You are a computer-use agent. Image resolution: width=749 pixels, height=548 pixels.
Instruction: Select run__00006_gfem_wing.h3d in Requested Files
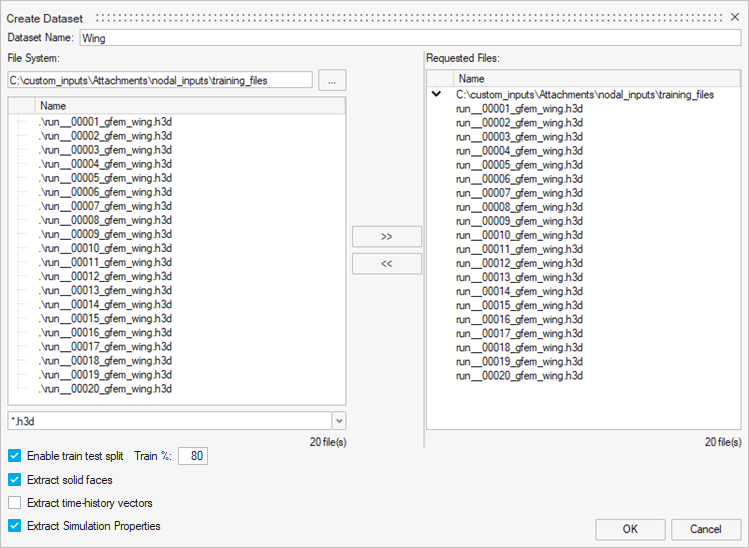click(519, 179)
